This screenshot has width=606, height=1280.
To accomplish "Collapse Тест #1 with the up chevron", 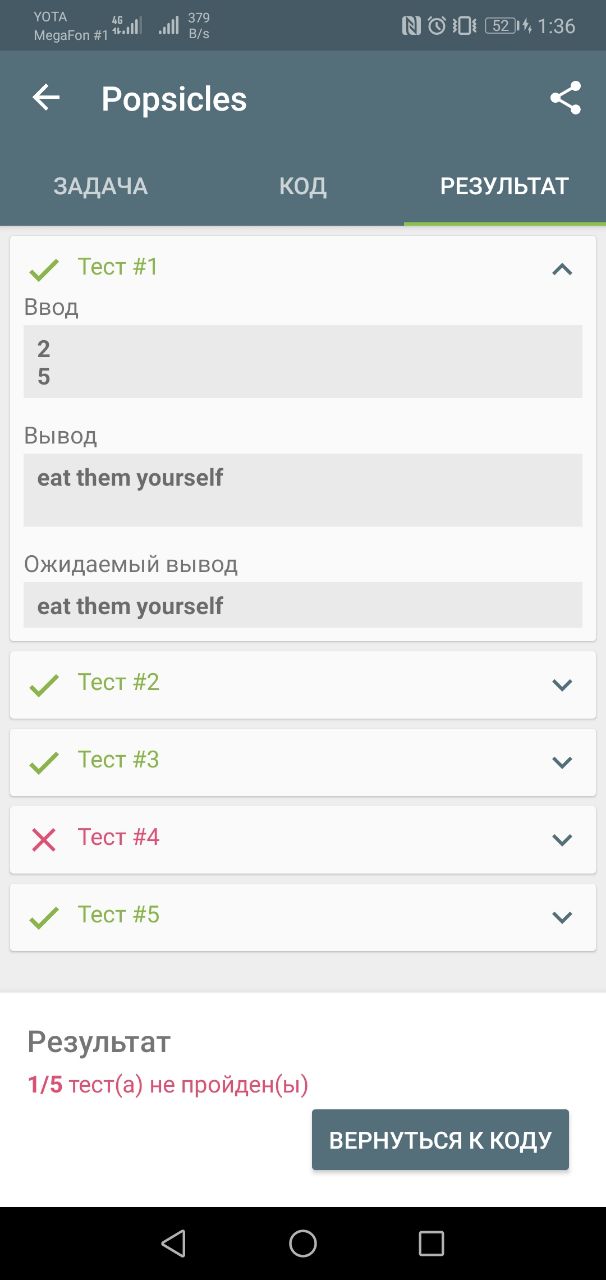I will pos(562,268).
